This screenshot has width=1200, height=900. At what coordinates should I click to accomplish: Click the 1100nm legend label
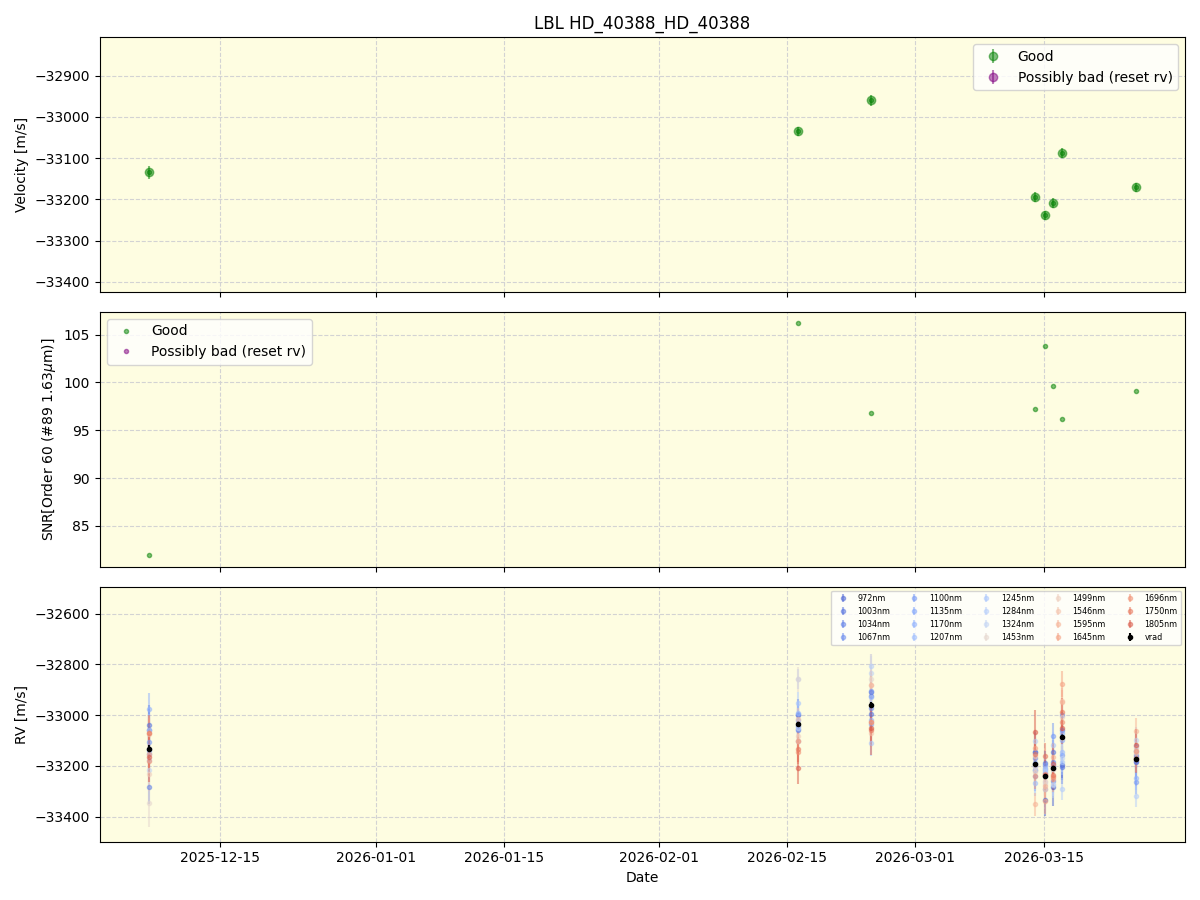(946, 598)
